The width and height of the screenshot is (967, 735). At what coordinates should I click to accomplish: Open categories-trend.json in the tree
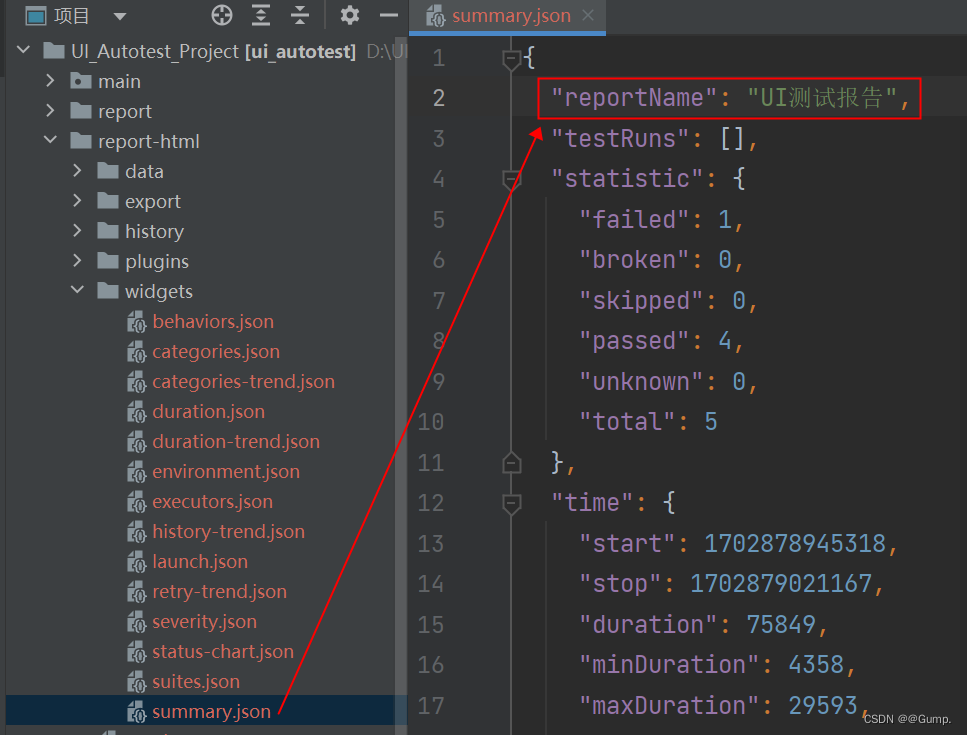coord(244,382)
